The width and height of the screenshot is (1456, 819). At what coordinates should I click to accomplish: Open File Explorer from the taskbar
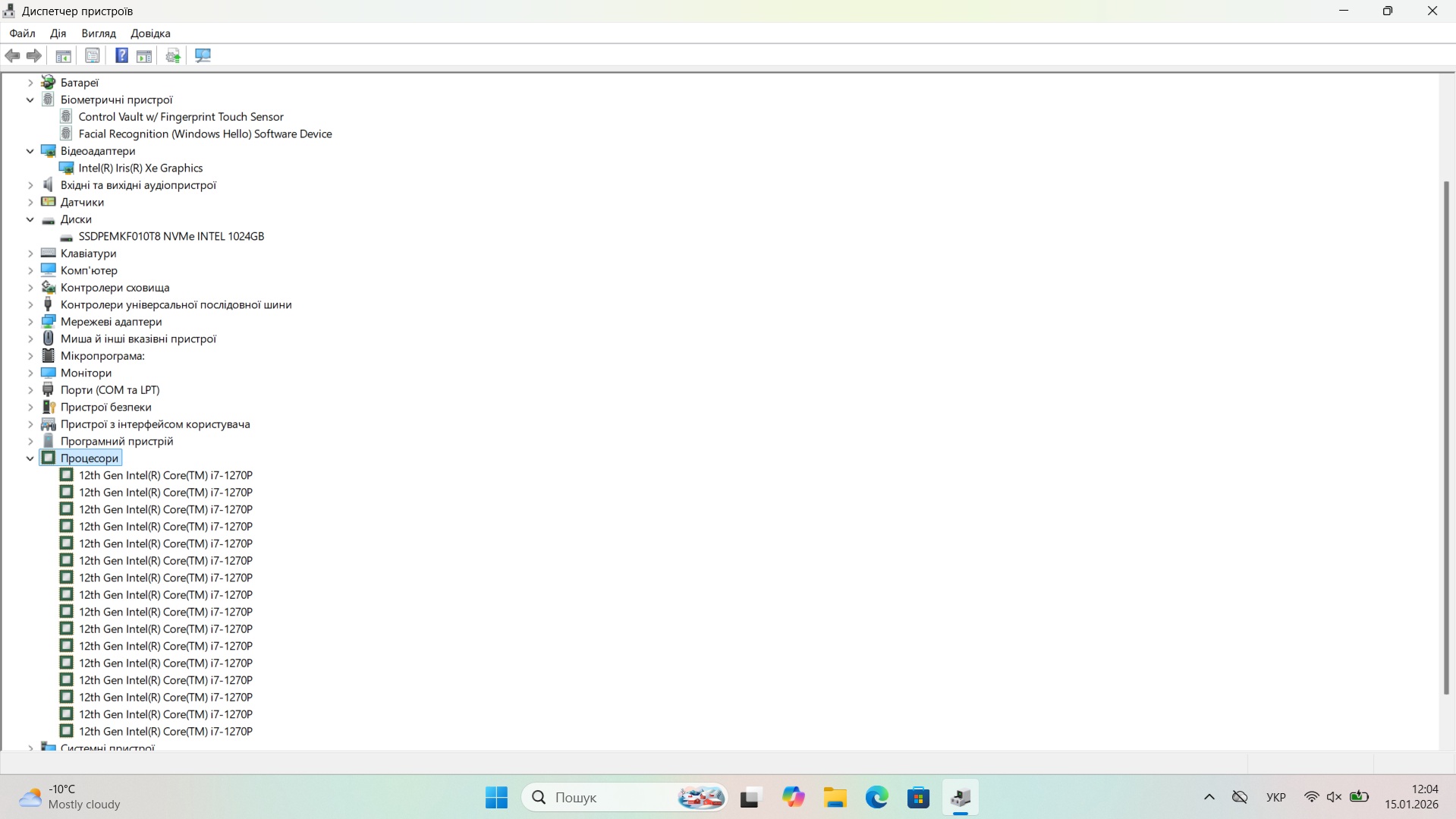(835, 798)
